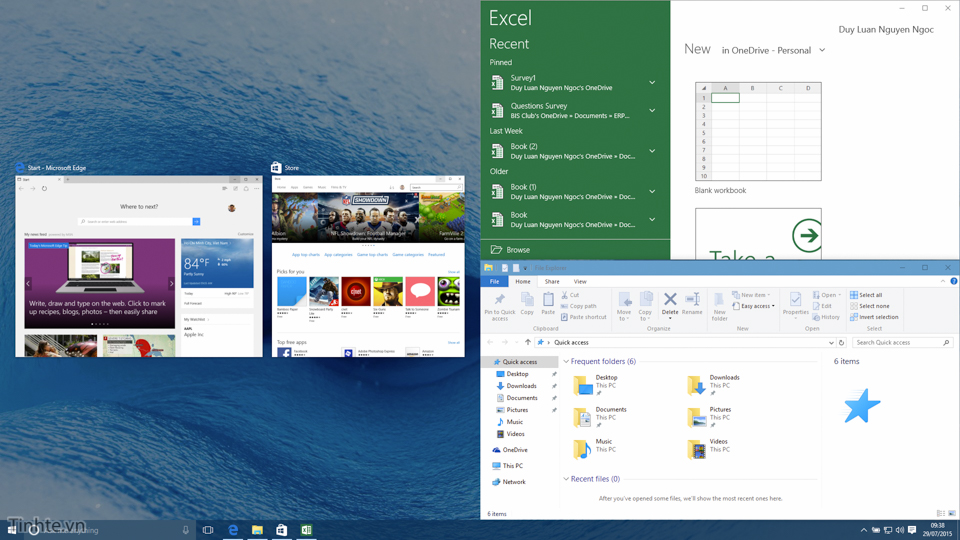Open the Desktop folder in Frequent folders
This screenshot has height=540, width=960.
595,386
